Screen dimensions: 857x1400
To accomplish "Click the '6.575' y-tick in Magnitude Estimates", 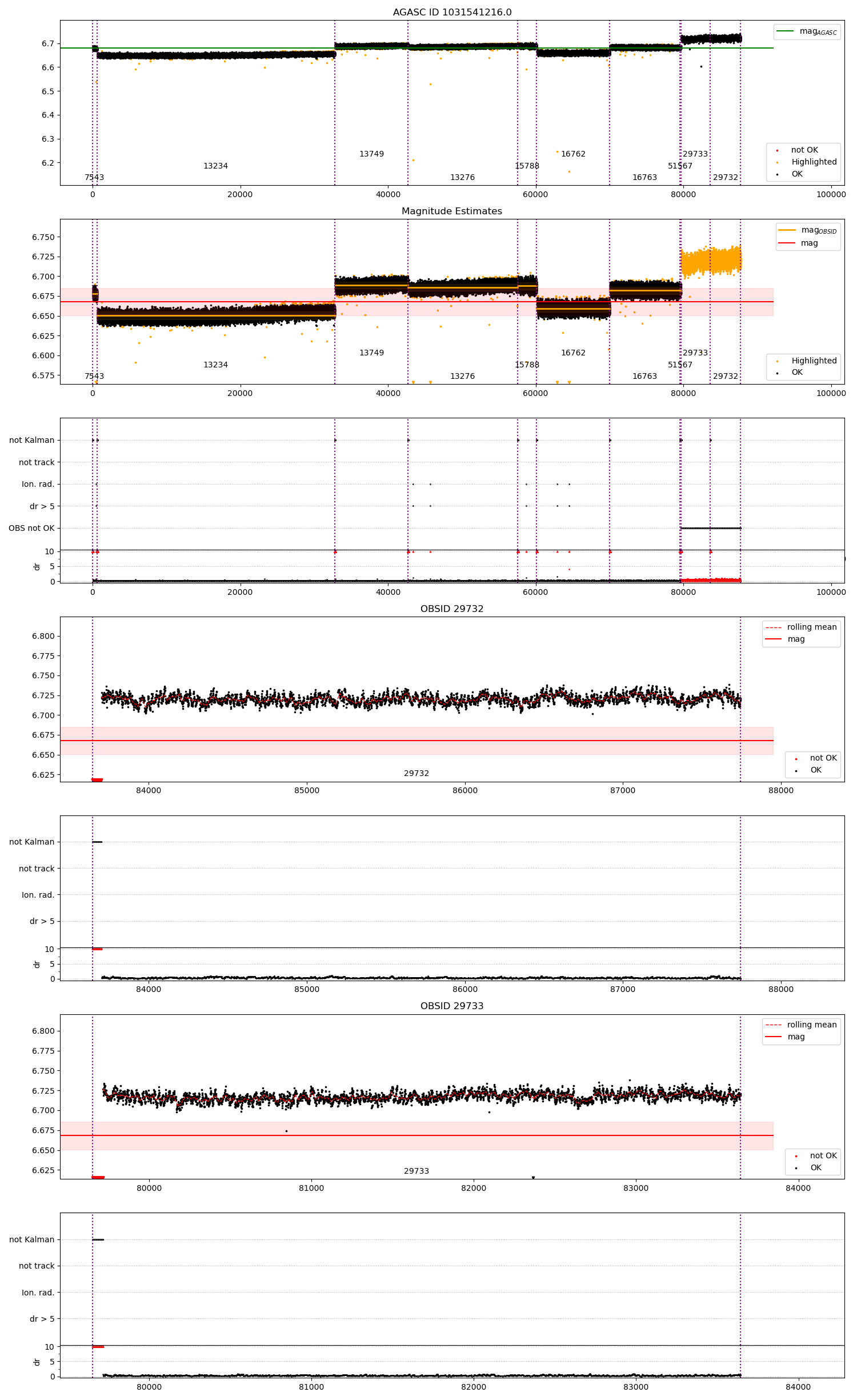I will [43, 375].
